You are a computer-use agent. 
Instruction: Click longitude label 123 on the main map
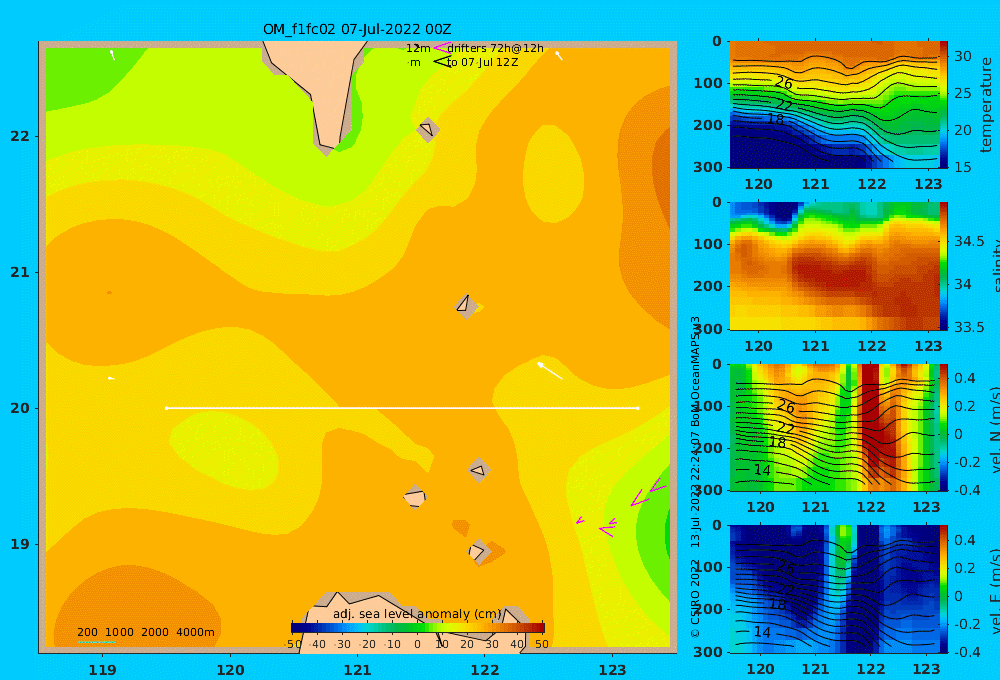pos(612,670)
